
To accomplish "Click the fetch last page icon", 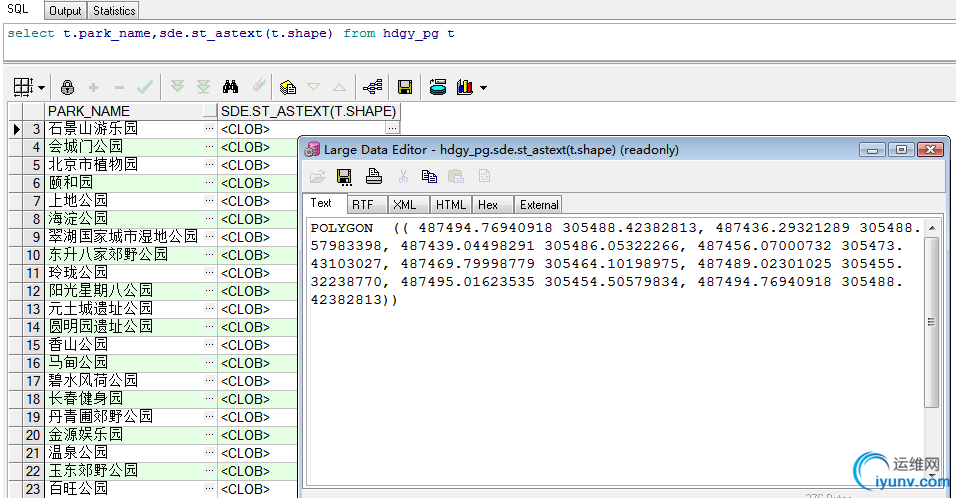I will (x=204, y=87).
